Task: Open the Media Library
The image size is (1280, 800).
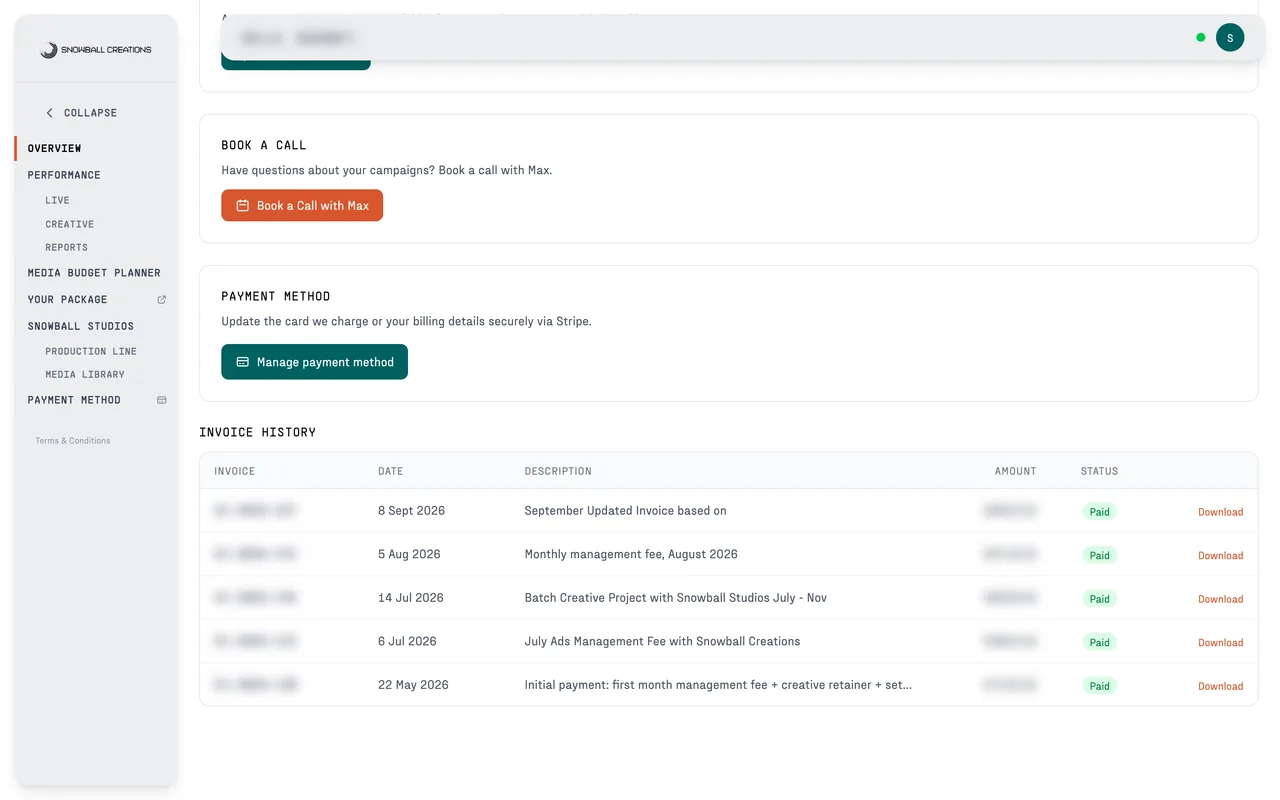Action: (84, 374)
